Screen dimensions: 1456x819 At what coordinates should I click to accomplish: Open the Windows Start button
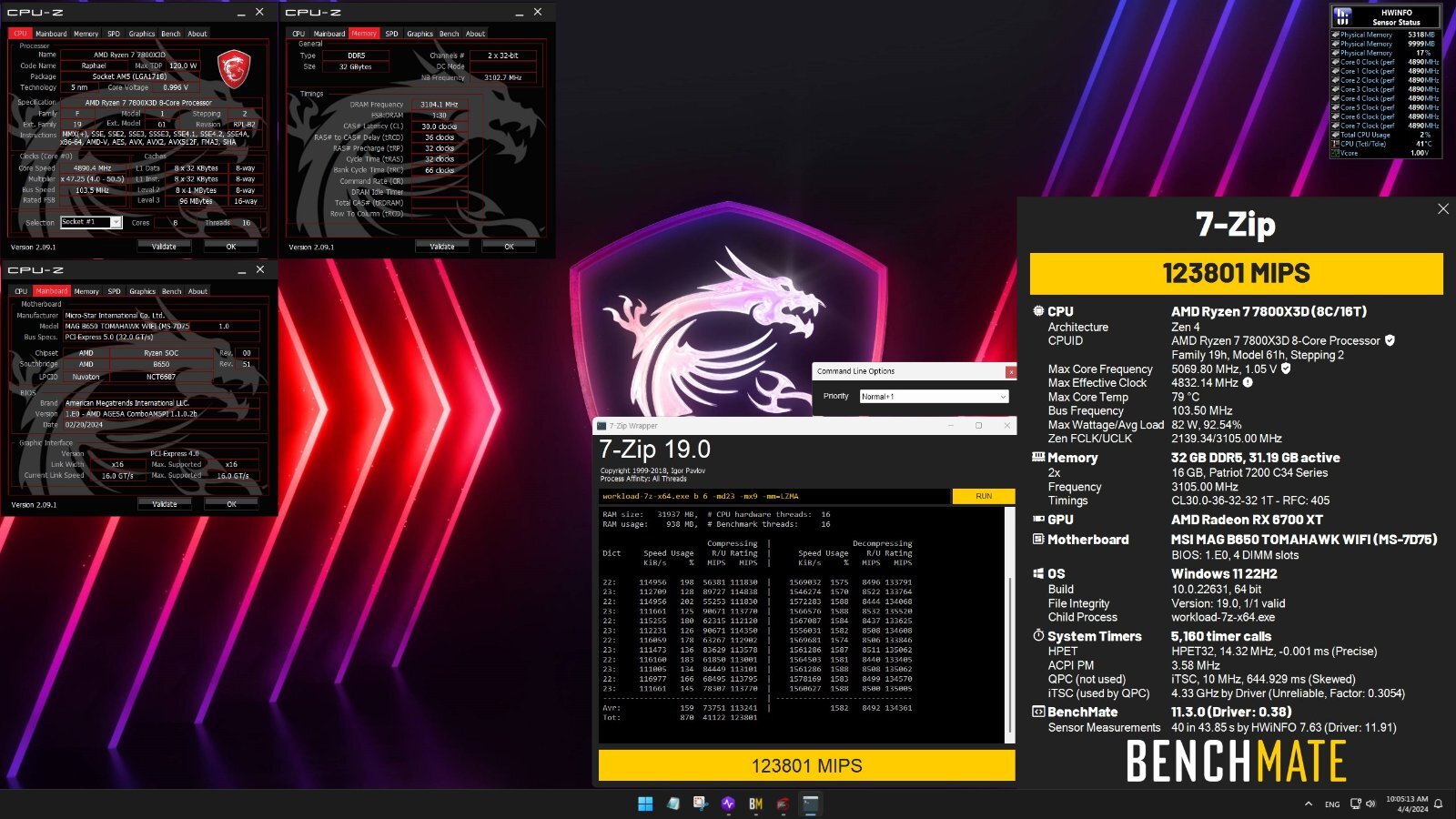645,804
